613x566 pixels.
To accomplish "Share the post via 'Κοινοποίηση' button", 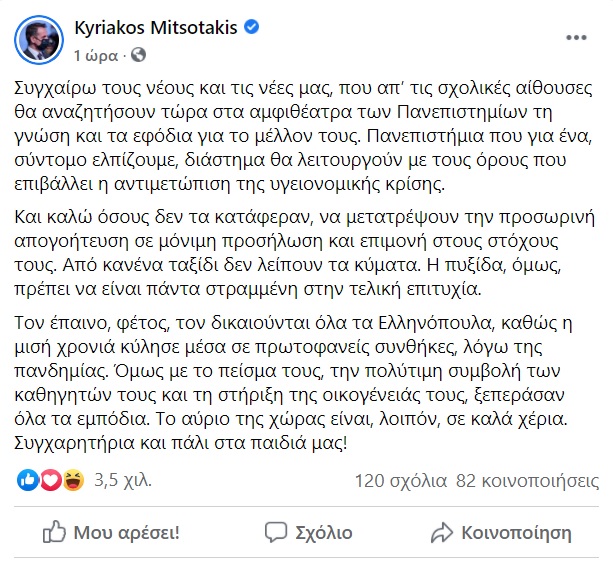I will pyautogui.click(x=501, y=532).
